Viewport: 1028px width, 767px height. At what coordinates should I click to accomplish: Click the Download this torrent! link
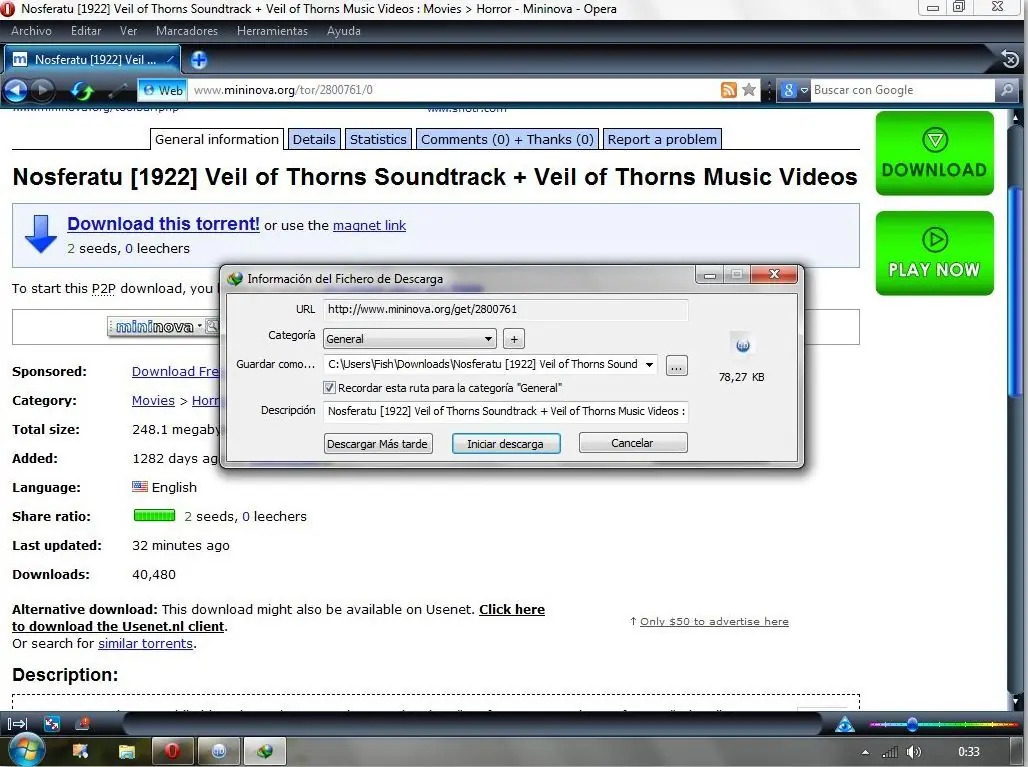tap(163, 224)
